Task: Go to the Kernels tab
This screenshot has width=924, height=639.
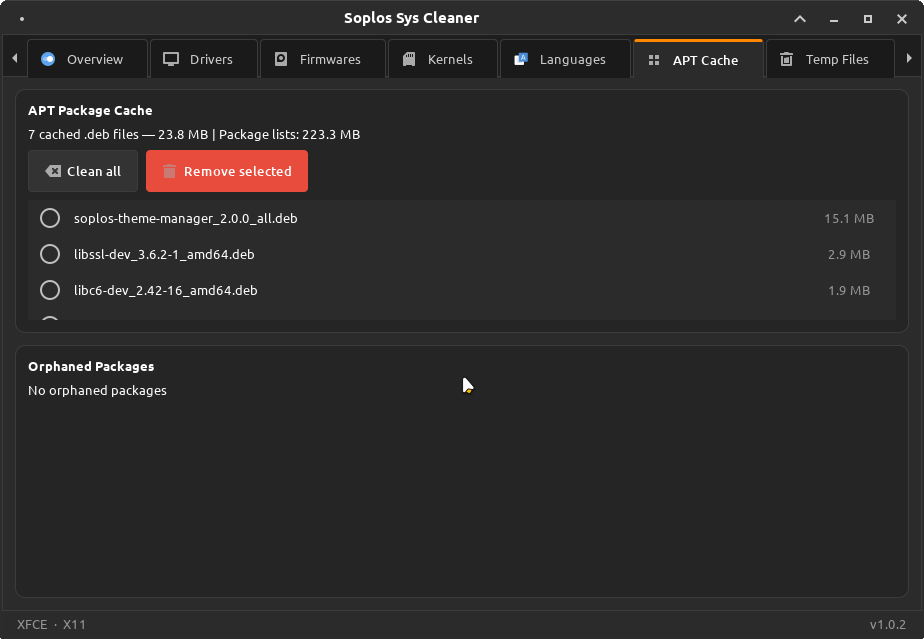Action: (443, 59)
